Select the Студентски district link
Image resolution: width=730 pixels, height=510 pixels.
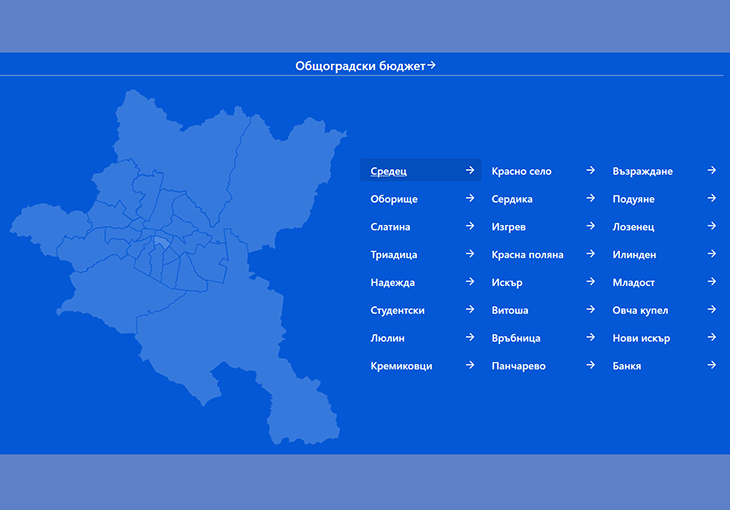[397, 311]
